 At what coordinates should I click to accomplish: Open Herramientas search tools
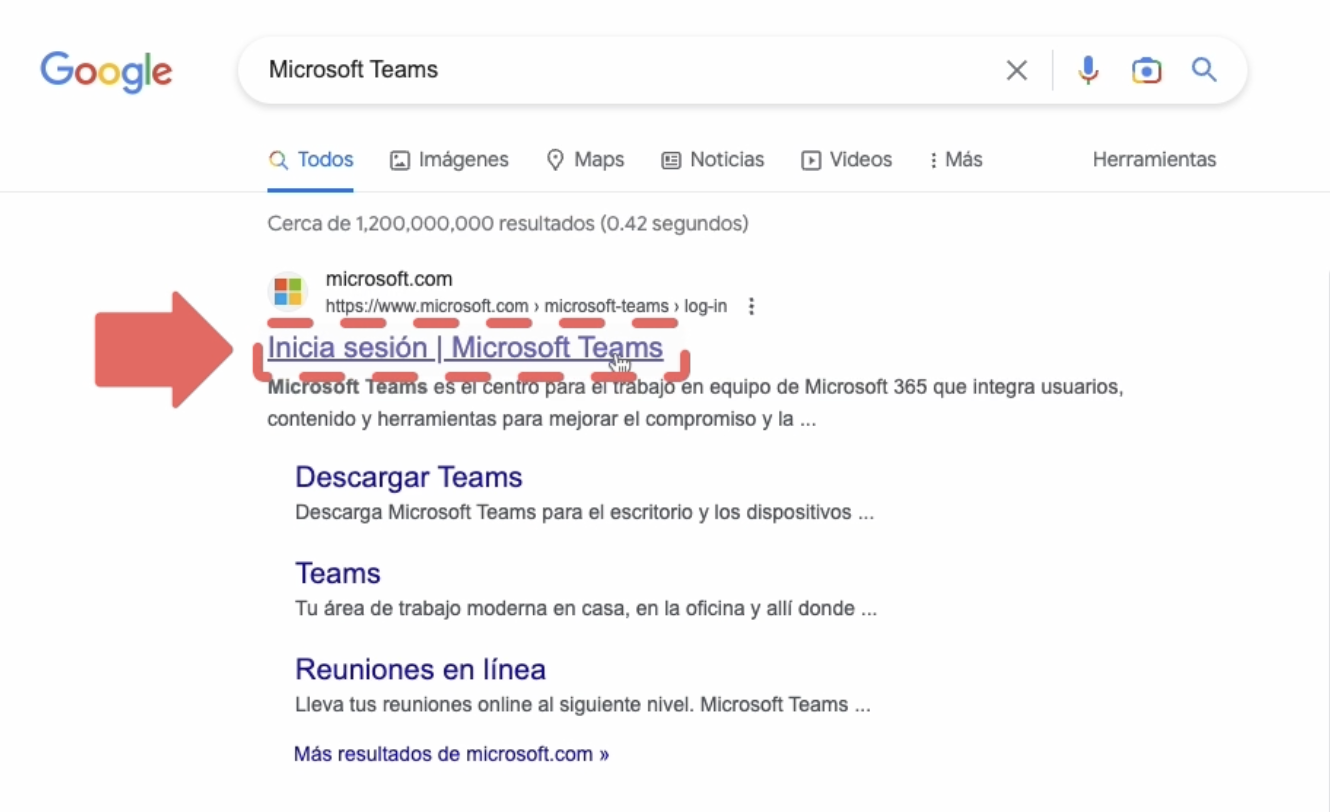pyautogui.click(x=1154, y=160)
